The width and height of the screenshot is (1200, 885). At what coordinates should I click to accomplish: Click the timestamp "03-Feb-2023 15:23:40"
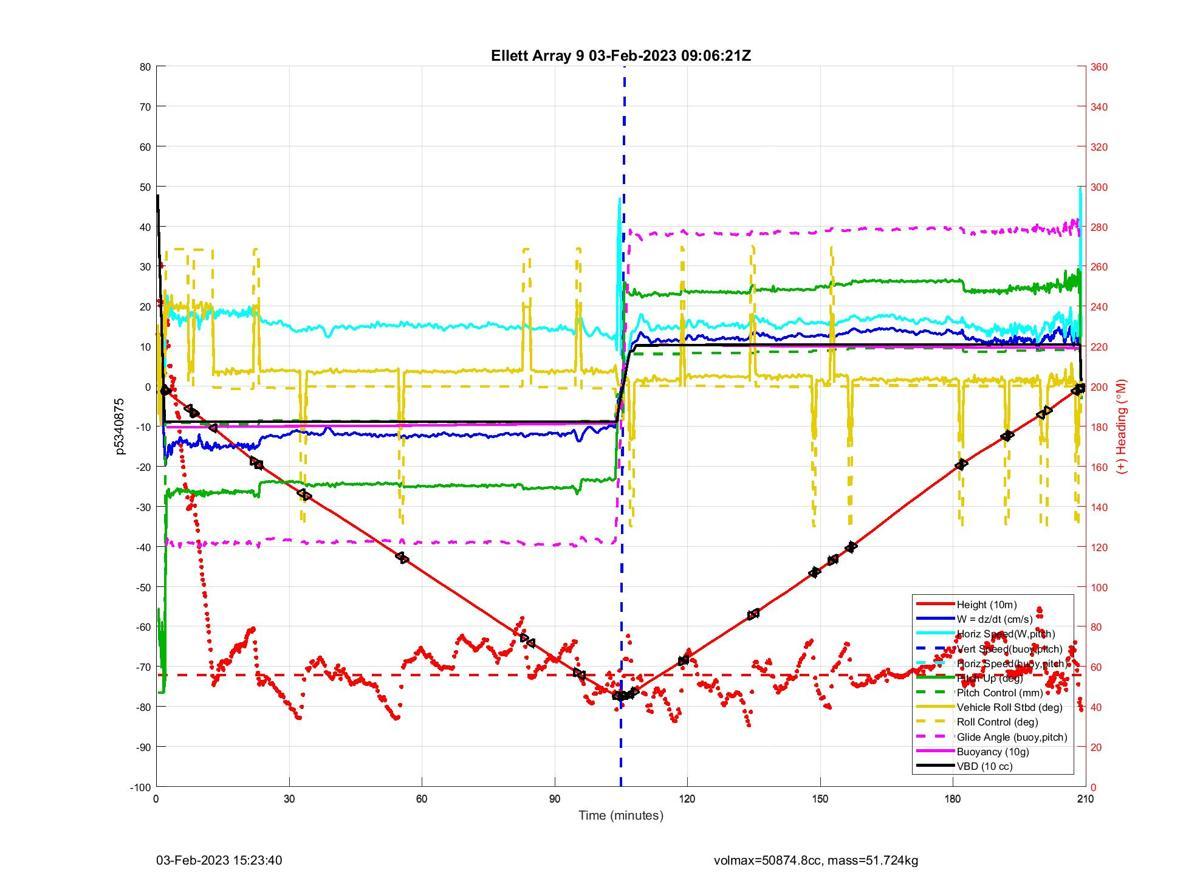(x=219, y=860)
